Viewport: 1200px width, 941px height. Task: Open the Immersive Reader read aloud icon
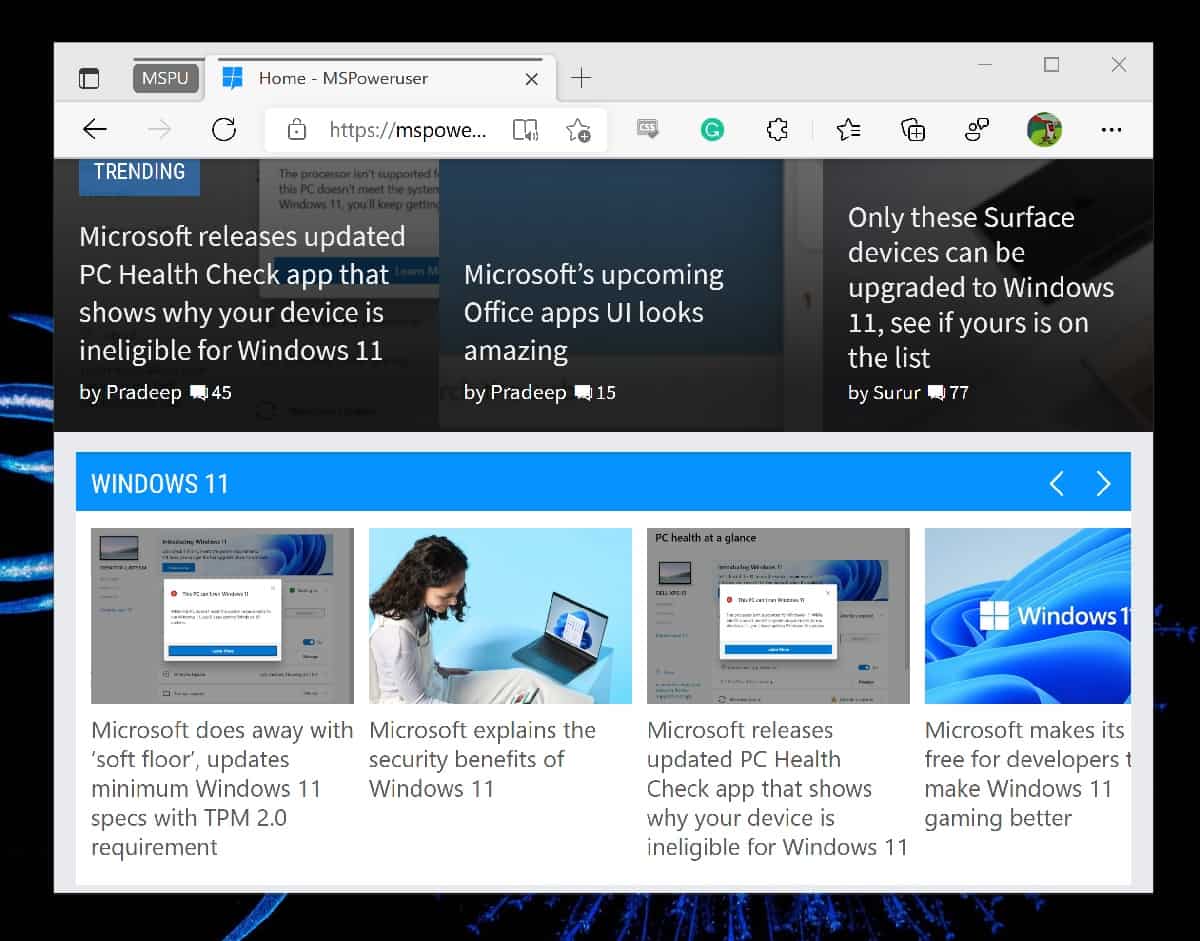point(525,130)
